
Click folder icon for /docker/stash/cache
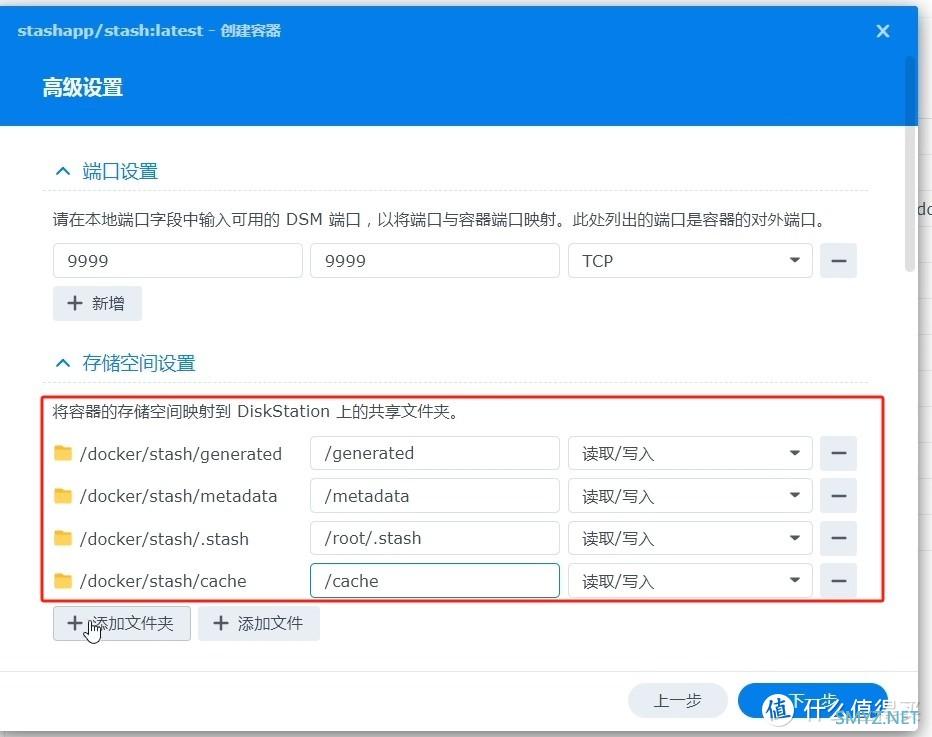(x=62, y=581)
